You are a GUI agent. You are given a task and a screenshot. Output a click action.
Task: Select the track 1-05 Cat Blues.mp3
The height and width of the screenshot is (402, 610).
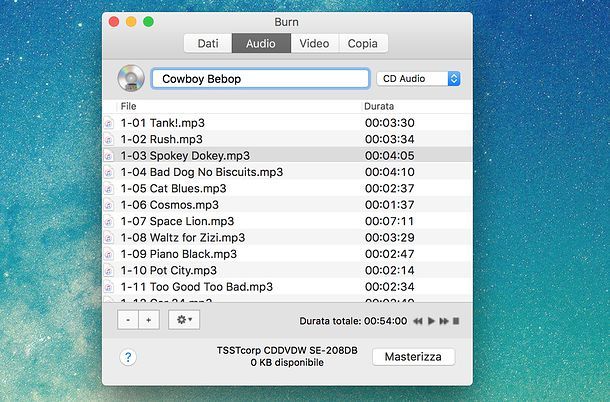287,188
